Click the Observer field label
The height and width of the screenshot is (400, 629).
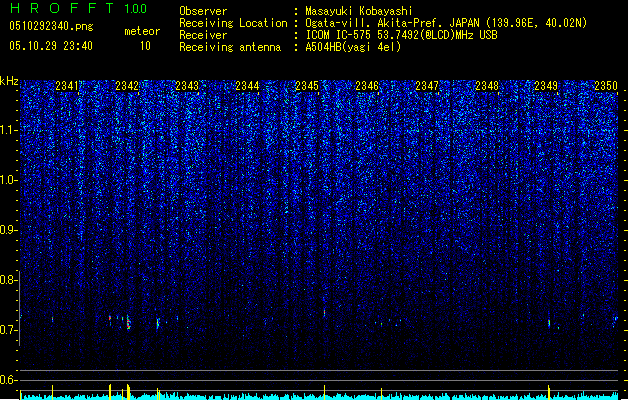(x=203, y=11)
